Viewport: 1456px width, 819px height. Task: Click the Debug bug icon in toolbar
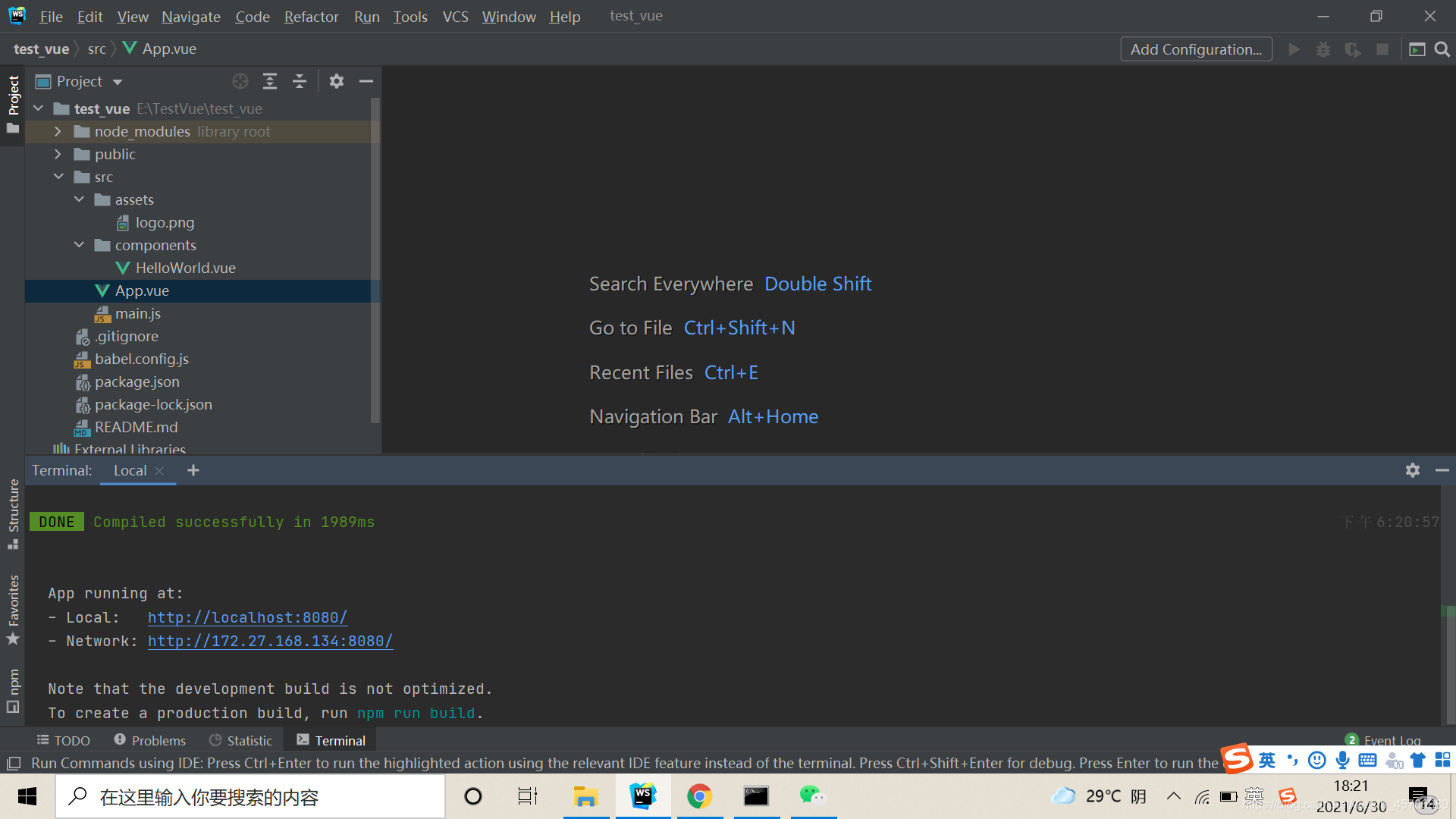pyautogui.click(x=1323, y=49)
